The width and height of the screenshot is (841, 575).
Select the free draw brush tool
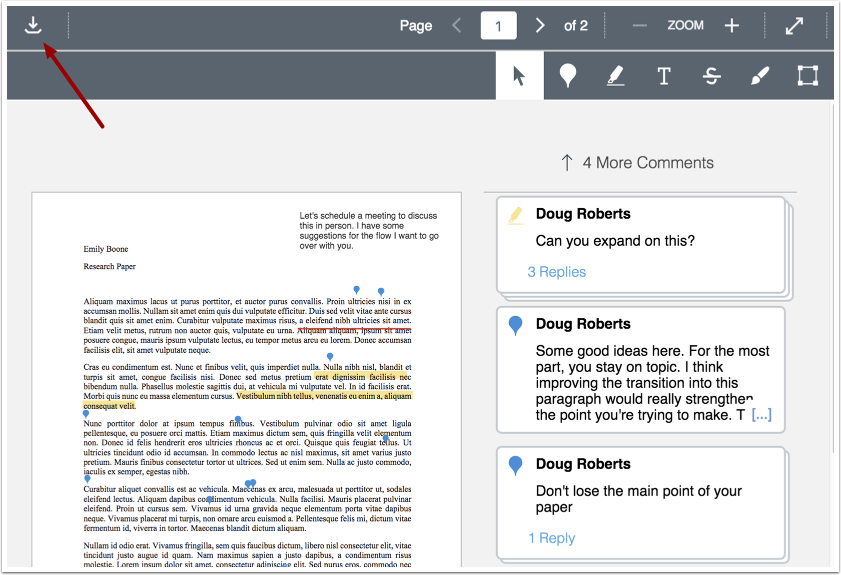(760, 76)
